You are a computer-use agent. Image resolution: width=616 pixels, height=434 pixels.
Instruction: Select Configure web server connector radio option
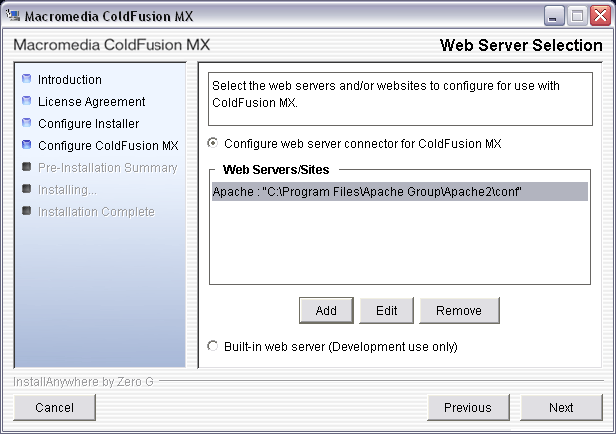(212, 143)
